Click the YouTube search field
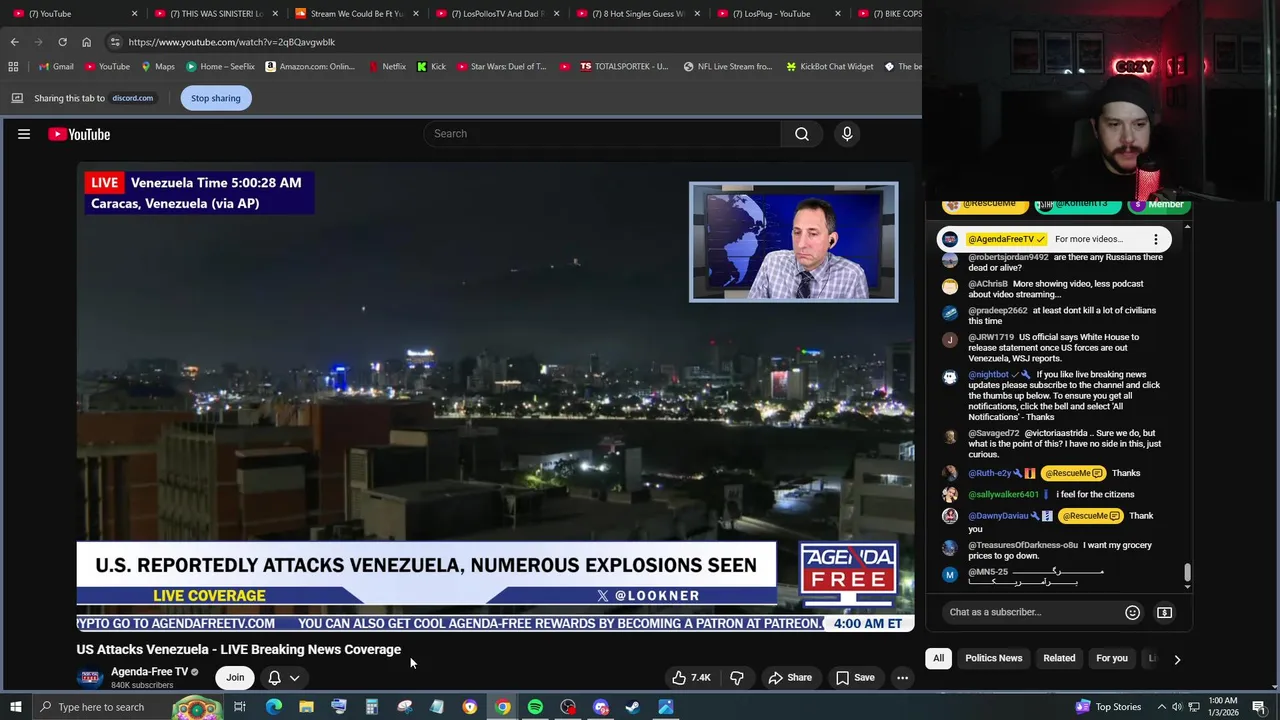Viewport: 1280px width, 720px height. point(602,134)
